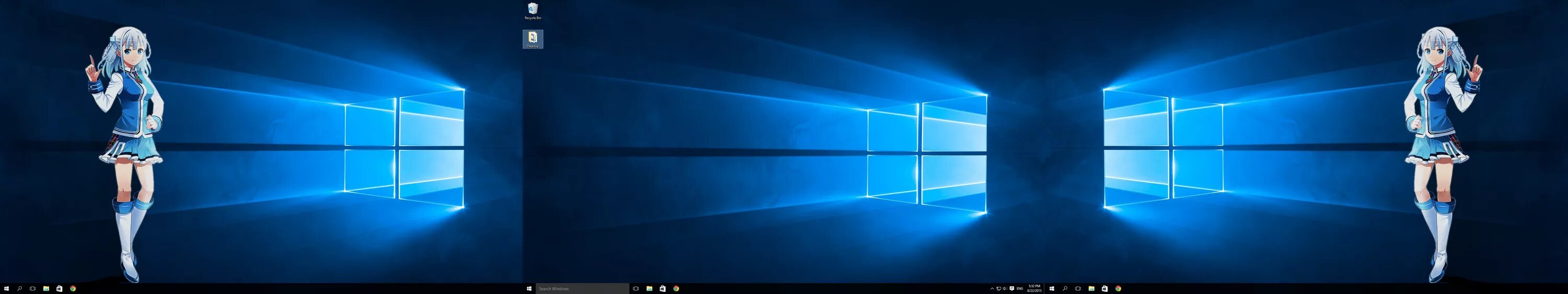The width and height of the screenshot is (1568, 294).
Task: Open the Store app on right monitor taskbar
Action: click(x=1105, y=289)
